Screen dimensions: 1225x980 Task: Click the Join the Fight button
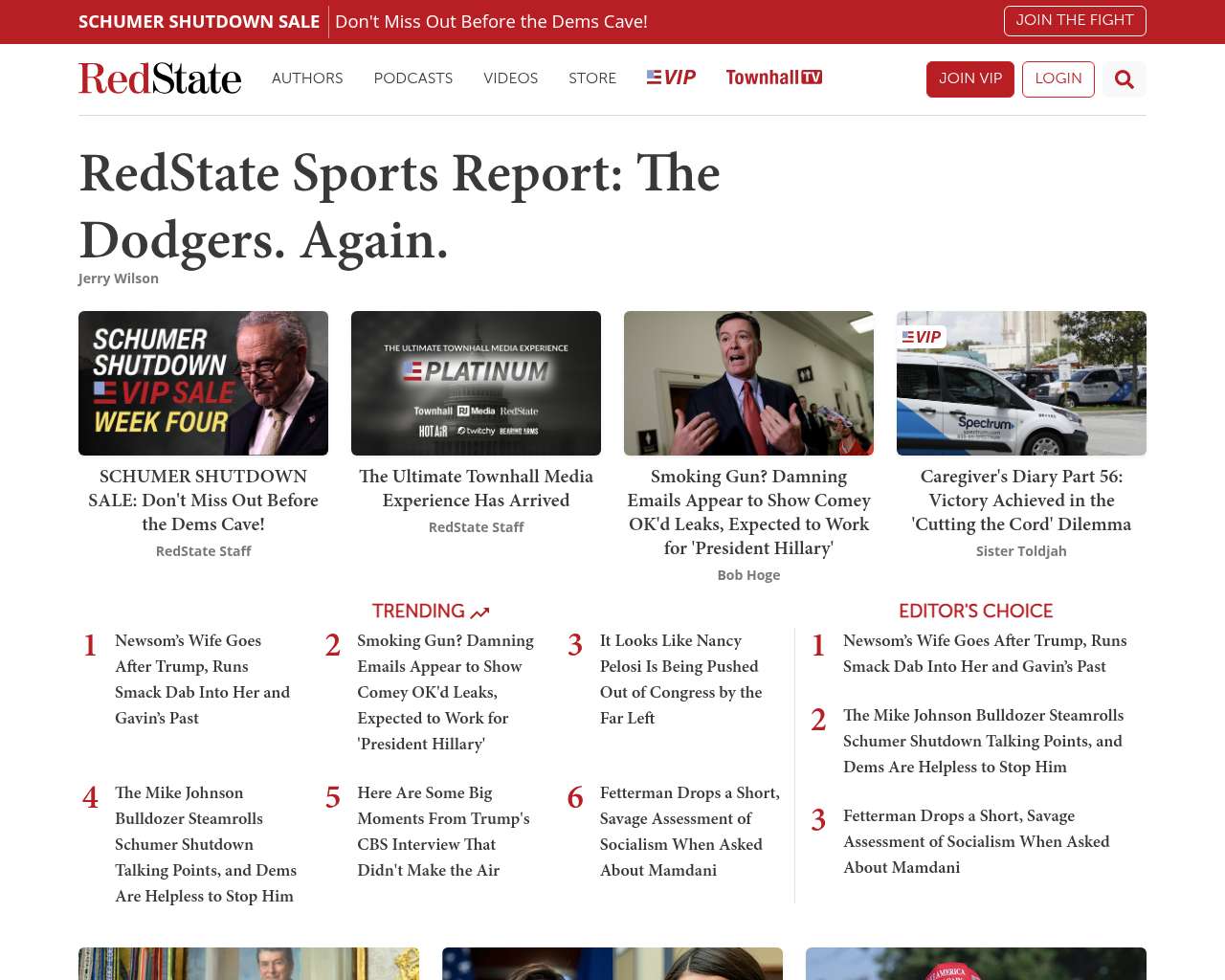click(x=1074, y=20)
